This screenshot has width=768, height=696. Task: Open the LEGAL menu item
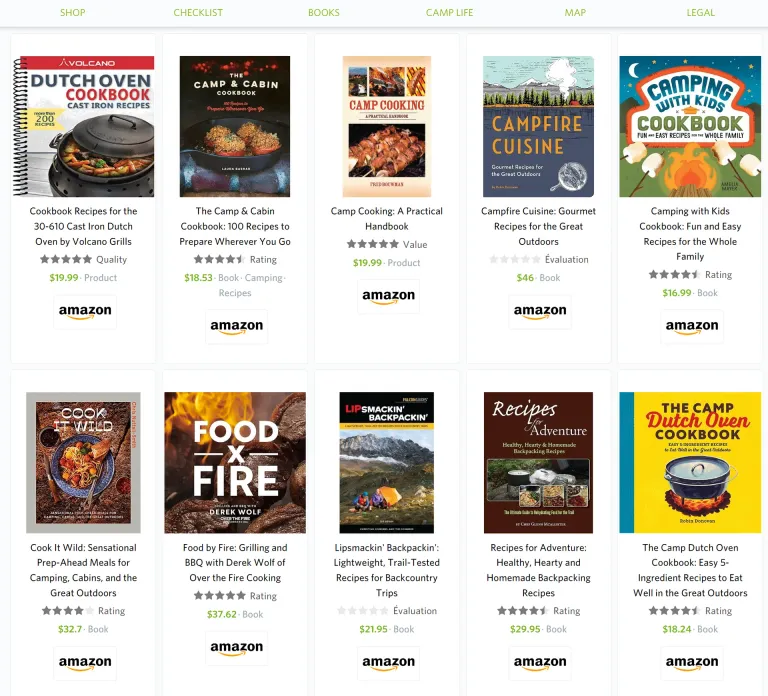pyautogui.click(x=700, y=13)
